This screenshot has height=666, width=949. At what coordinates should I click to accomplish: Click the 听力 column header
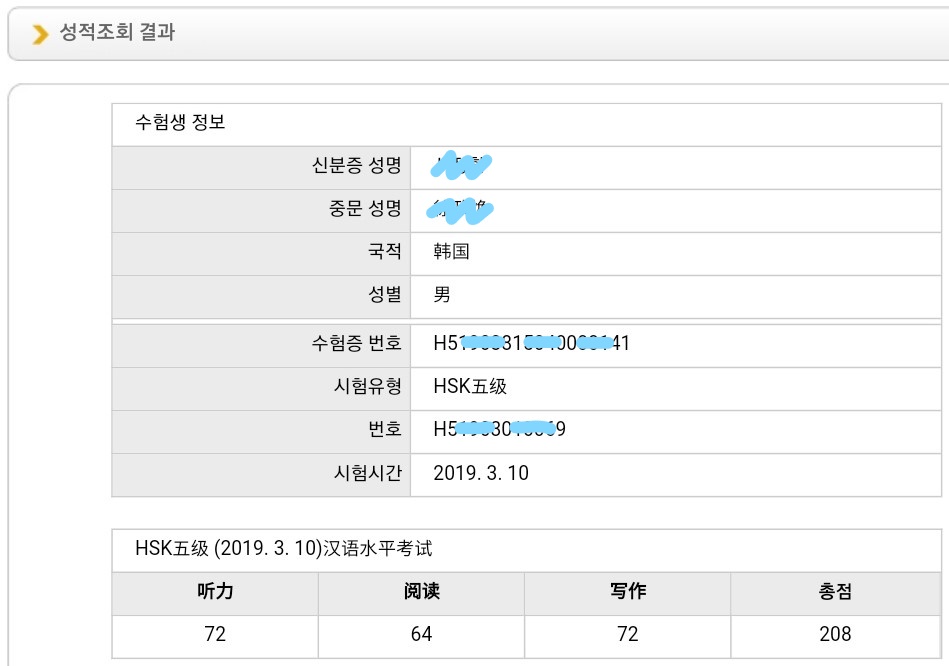point(215,591)
